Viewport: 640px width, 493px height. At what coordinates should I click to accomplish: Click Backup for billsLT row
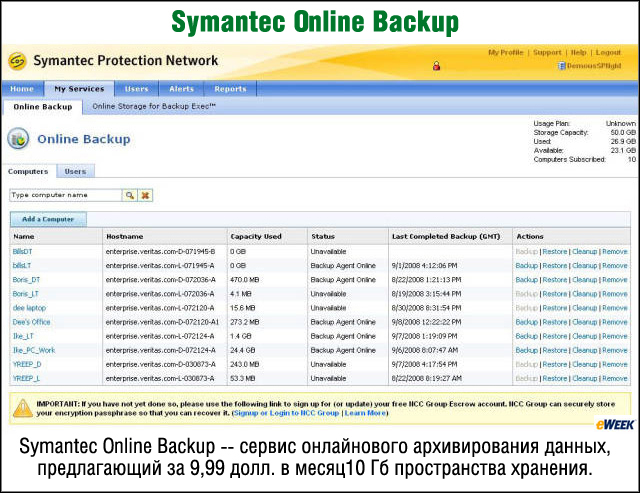tap(527, 266)
